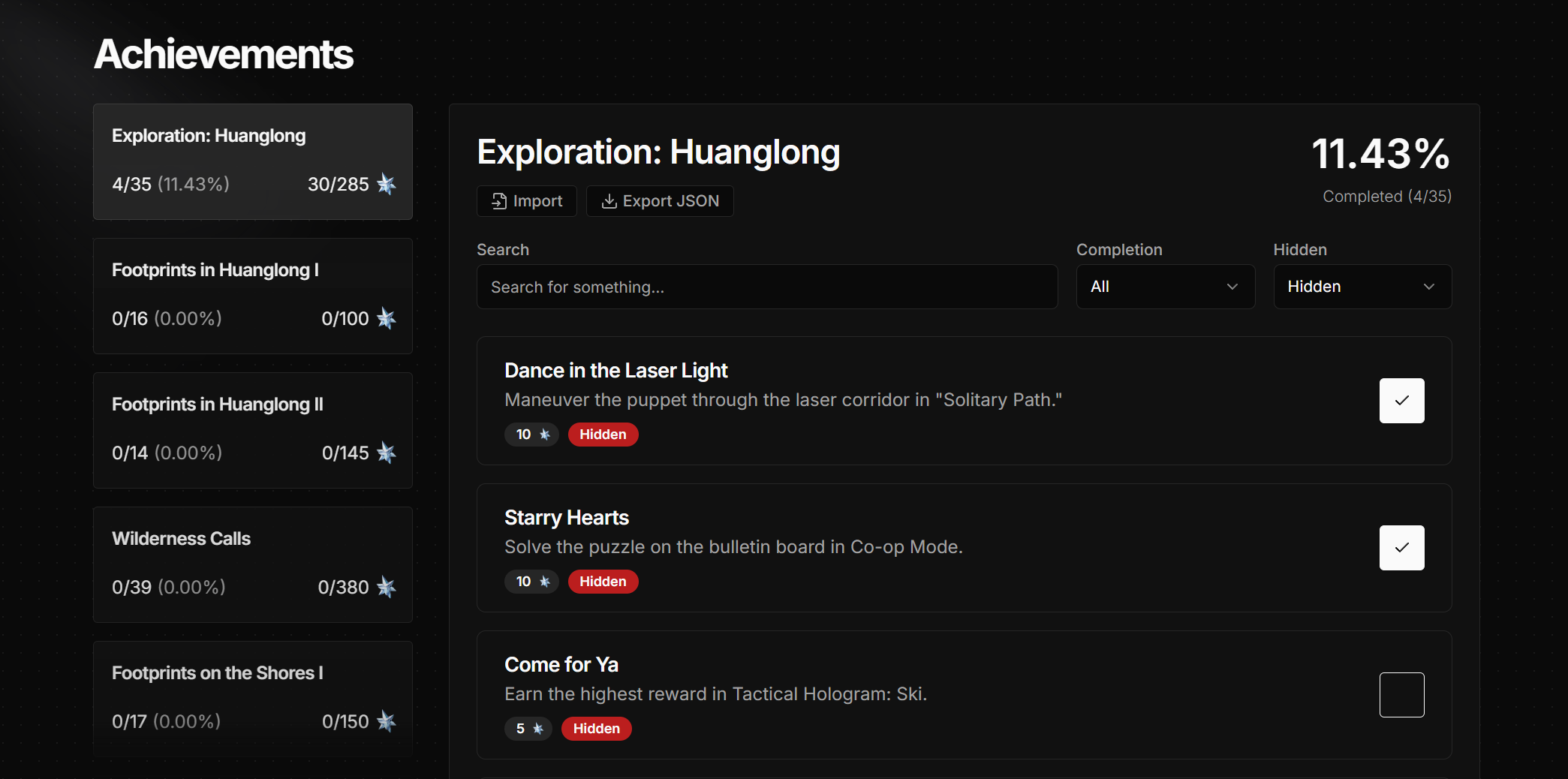Click star icon in Exploration: Huanglong card
Image resolution: width=1568 pixels, height=779 pixels.
387,184
